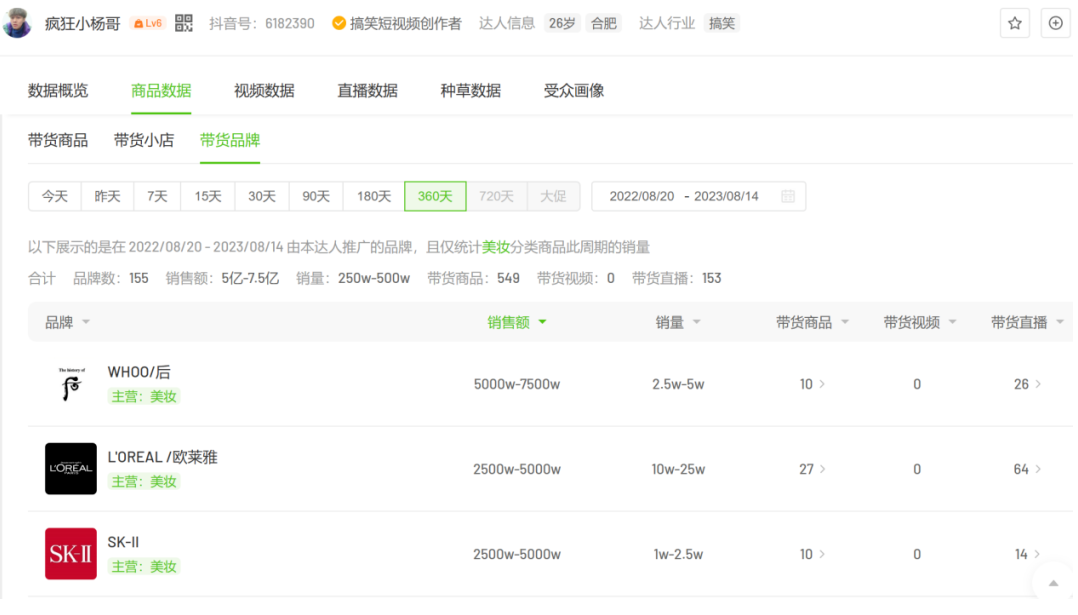The image size is (1078, 615).
Task: Open the 视频数据 tab
Action: tap(264, 91)
